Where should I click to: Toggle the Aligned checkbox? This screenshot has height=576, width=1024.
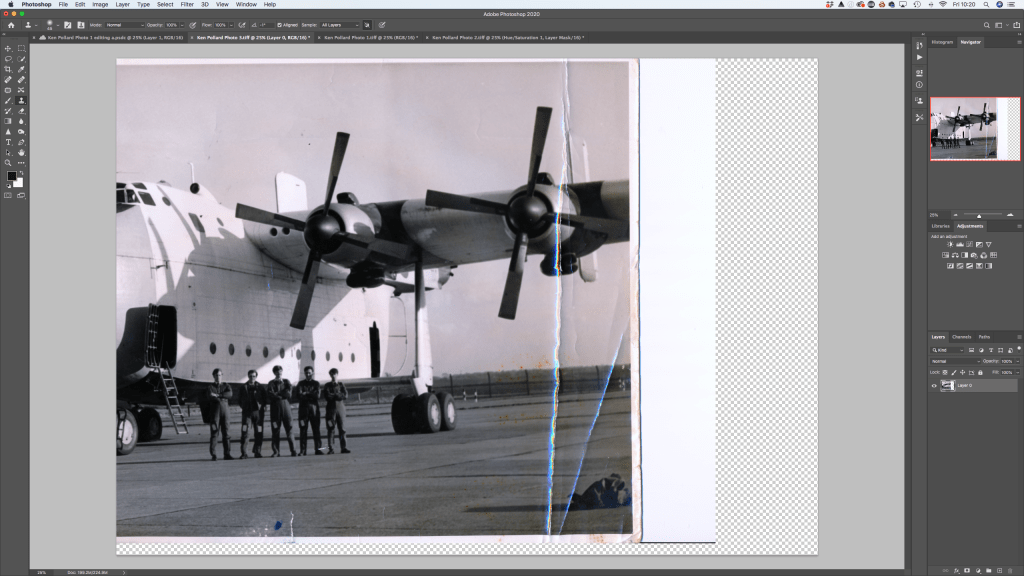tap(280, 25)
